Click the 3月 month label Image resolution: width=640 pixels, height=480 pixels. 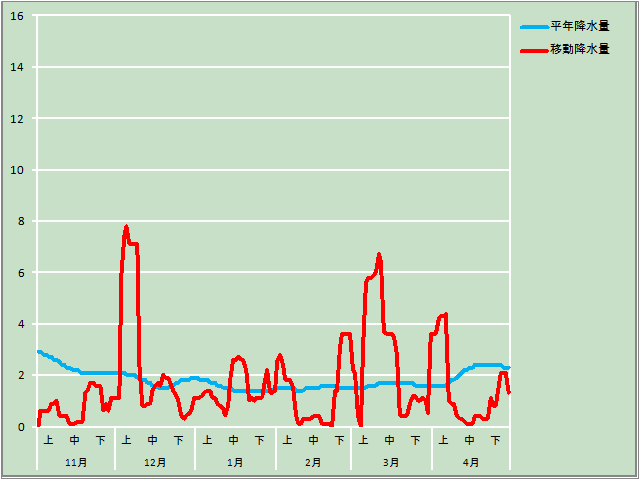(391, 462)
